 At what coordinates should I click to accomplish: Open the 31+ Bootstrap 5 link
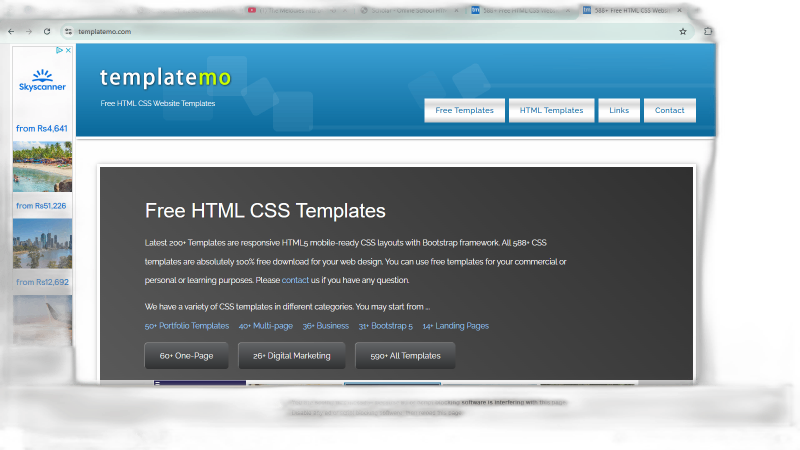coord(385,326)
